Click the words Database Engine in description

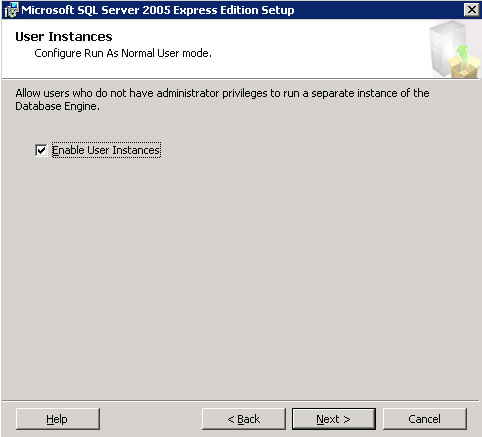coord(57,106)
